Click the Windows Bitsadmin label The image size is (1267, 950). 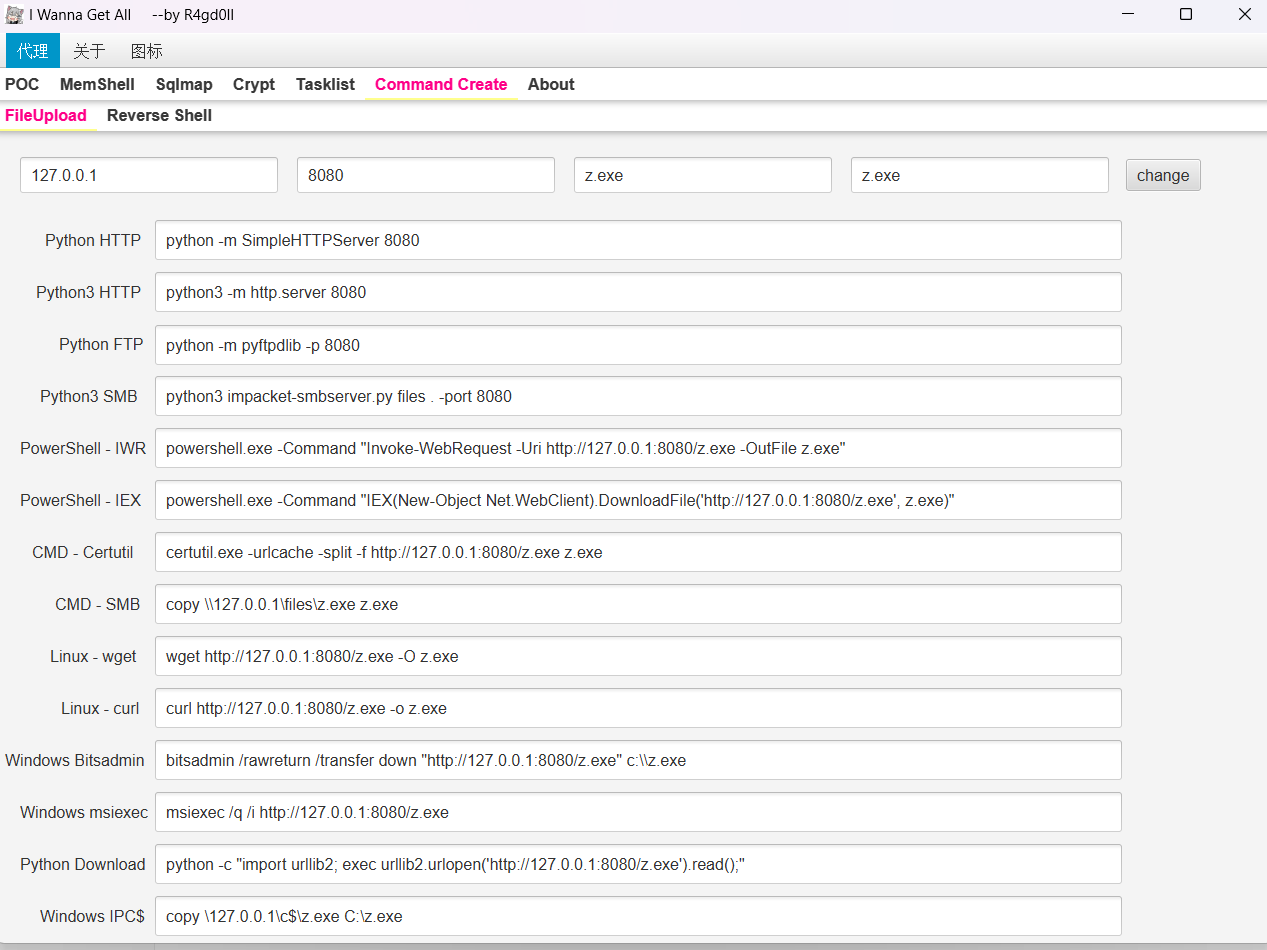pos(75,760)
